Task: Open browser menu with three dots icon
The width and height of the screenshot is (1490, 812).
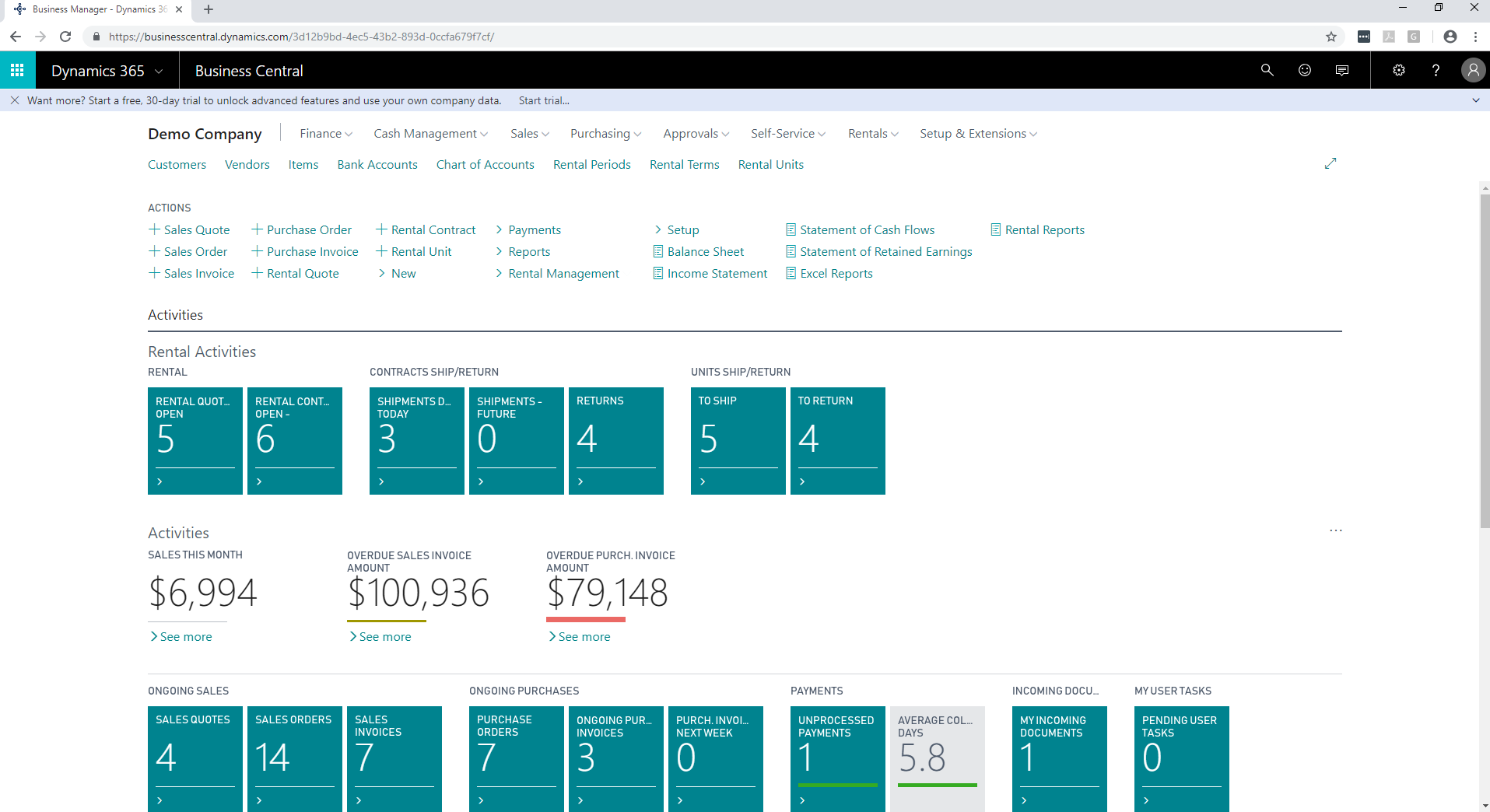Action: (x=1475, y=37)
